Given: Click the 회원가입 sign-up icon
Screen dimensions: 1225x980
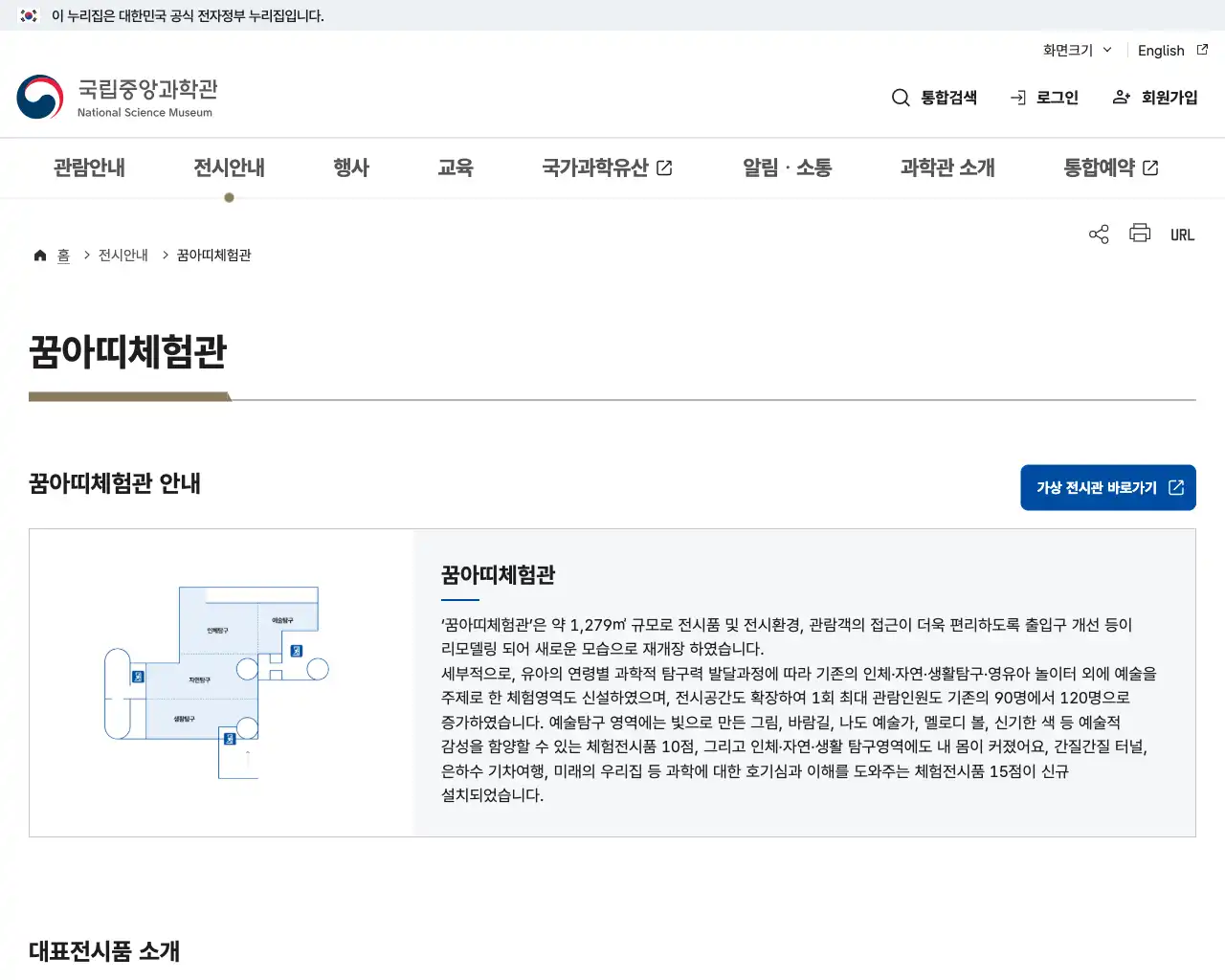Looking at the screenshot, I should 1121,97.
